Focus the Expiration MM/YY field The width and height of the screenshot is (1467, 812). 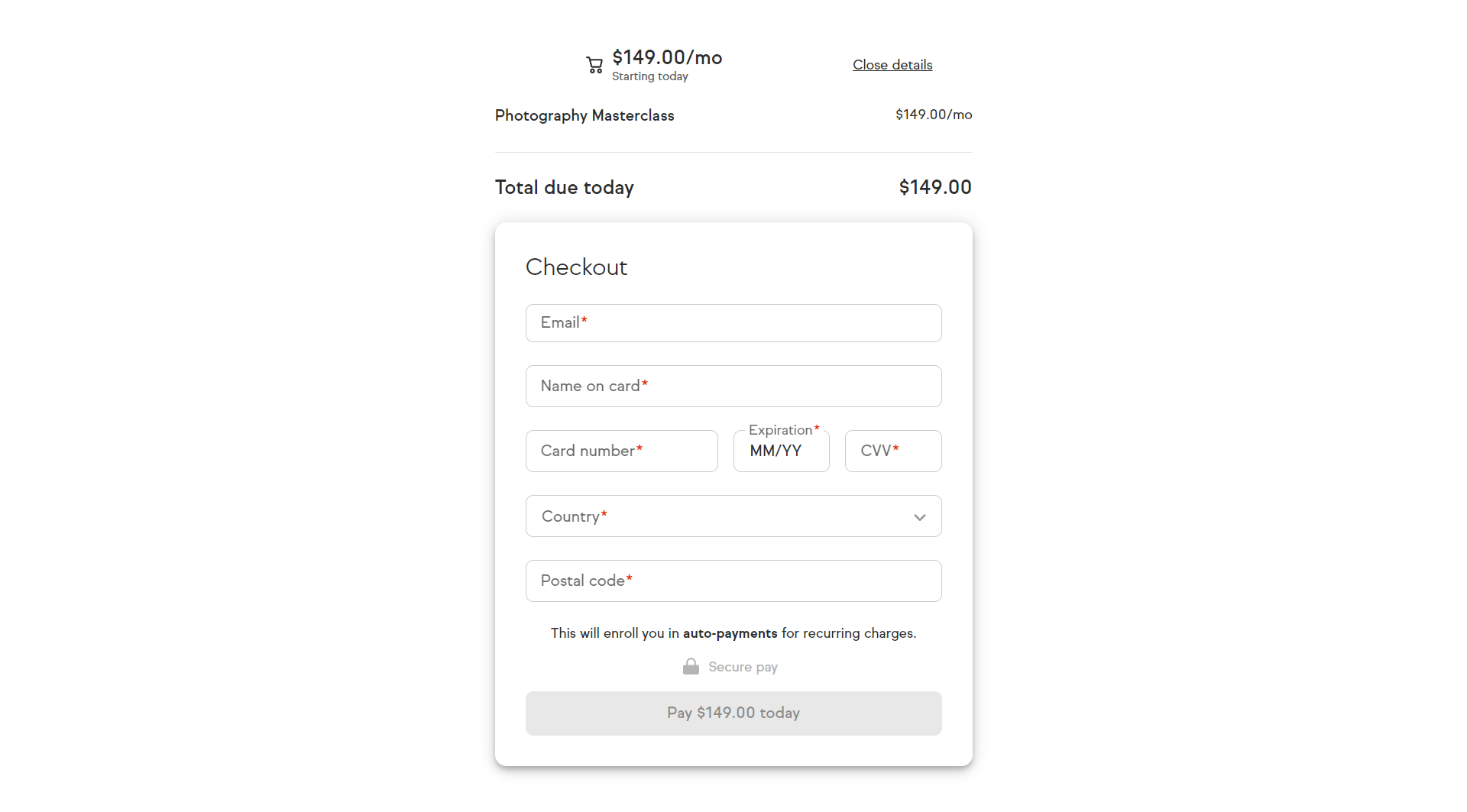pos(782,451)
